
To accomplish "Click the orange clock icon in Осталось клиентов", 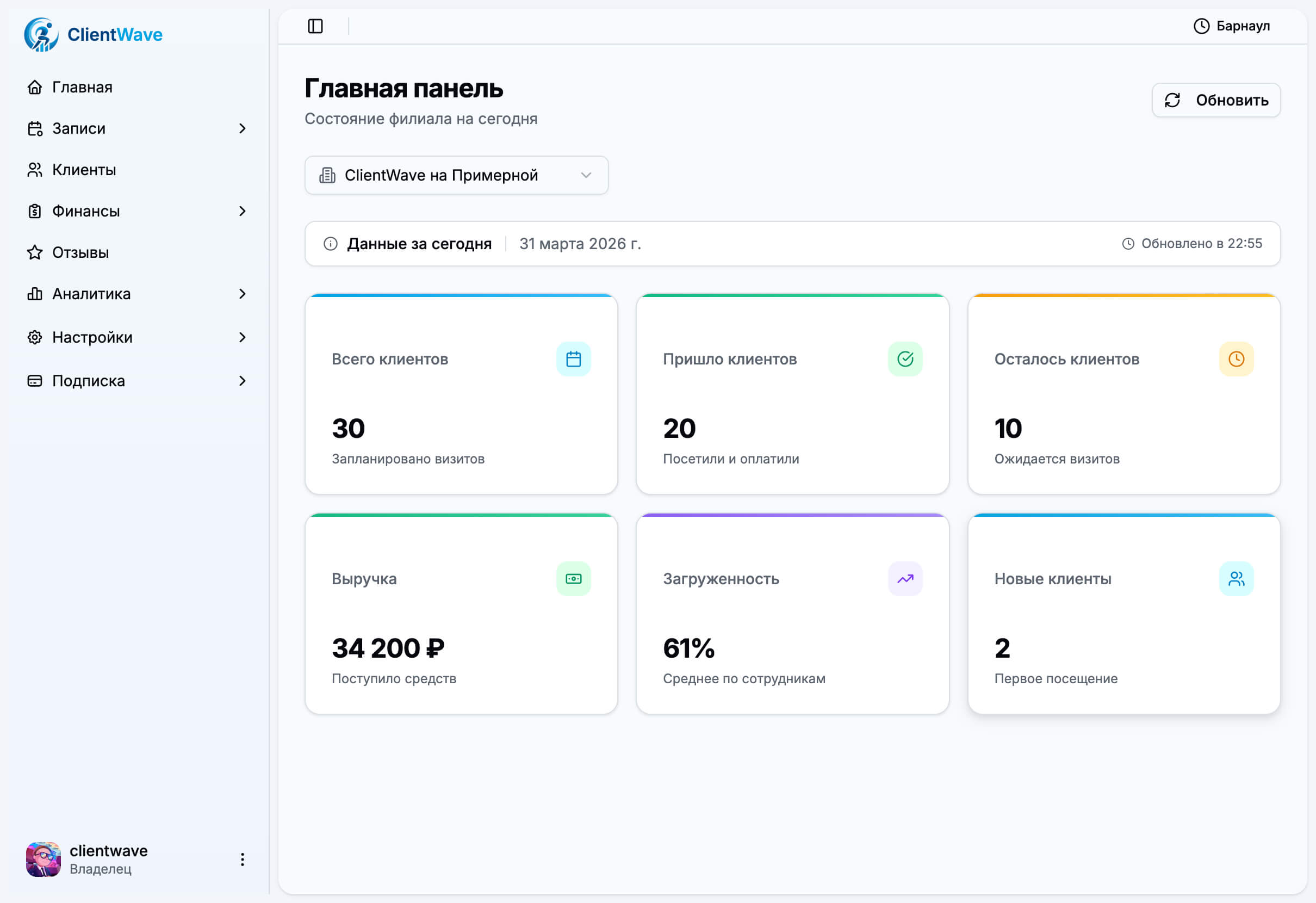I will pyautogui.click(x=1236, y=358).
